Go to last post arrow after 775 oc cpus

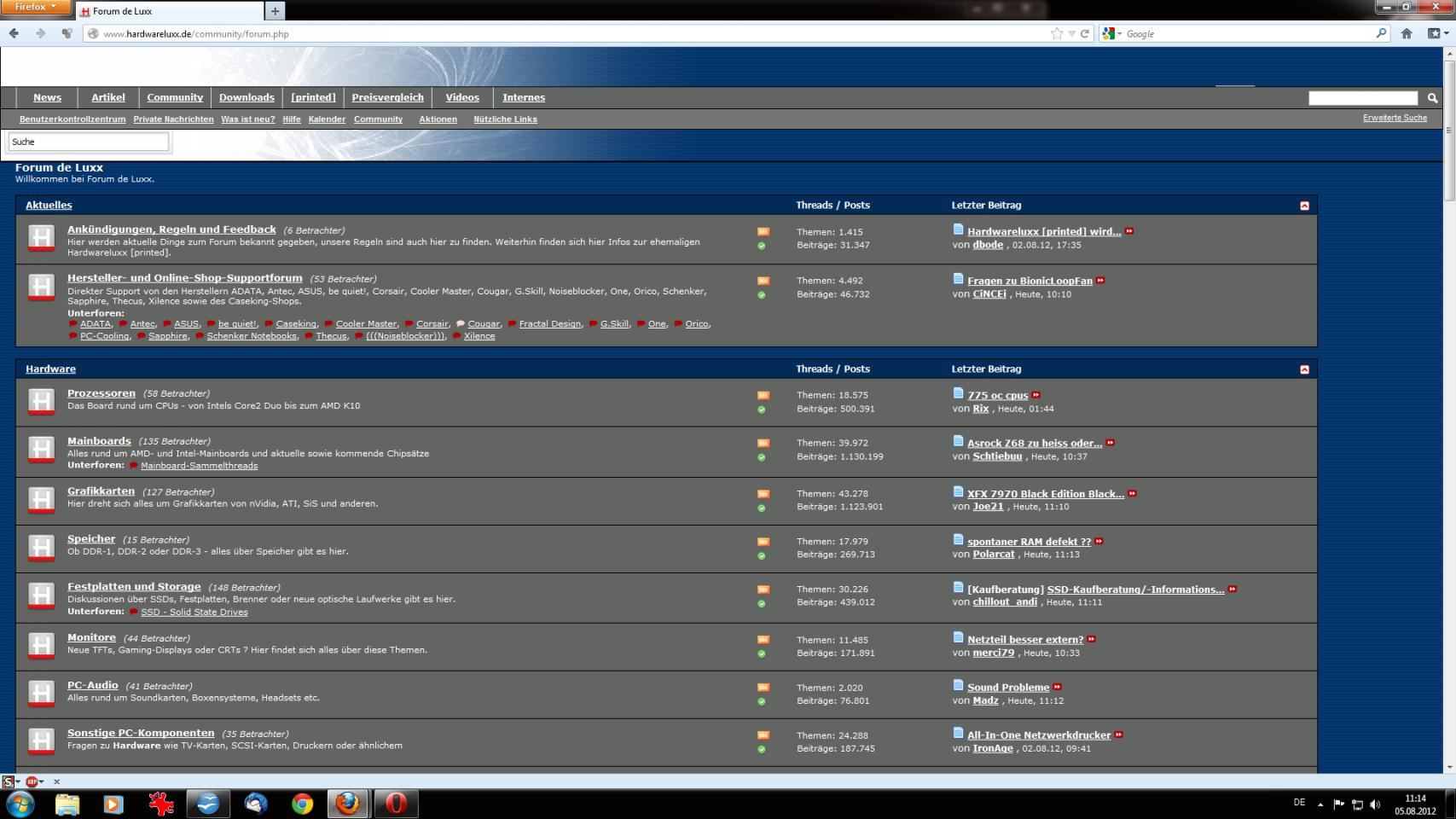coord(1036,395)
